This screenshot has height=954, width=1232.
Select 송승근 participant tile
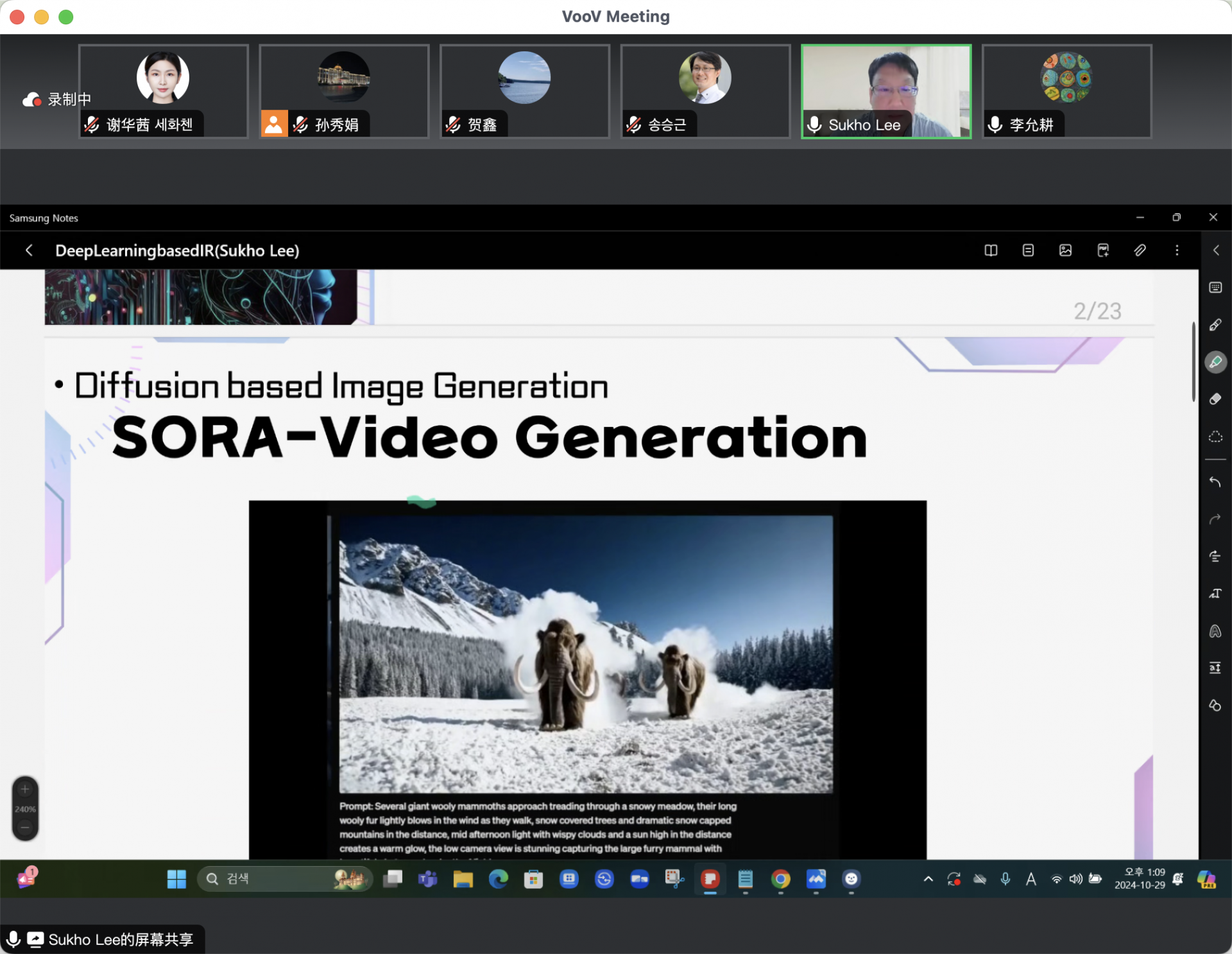pyautogui.click(x=705, y=91)
